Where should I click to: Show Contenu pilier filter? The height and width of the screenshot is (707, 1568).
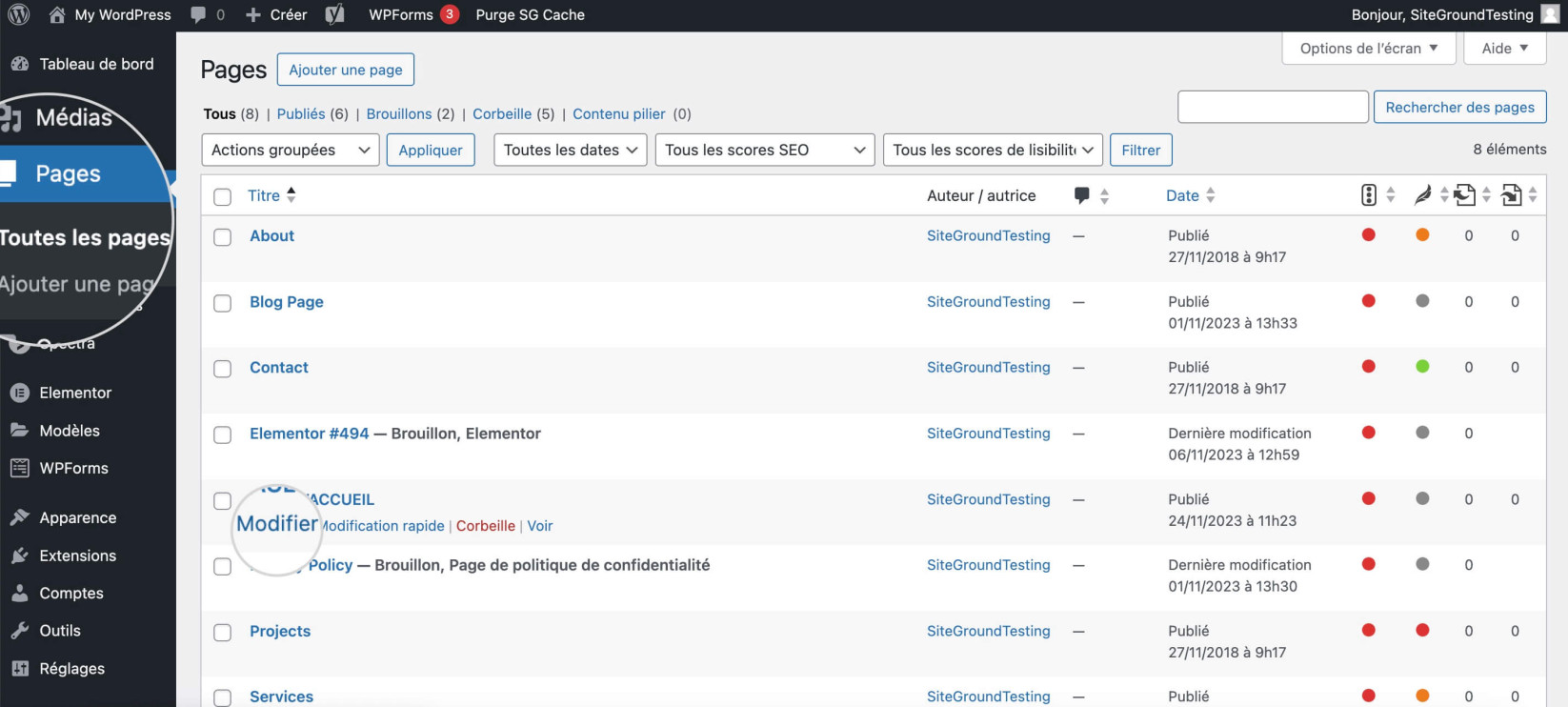click(619, 113)
